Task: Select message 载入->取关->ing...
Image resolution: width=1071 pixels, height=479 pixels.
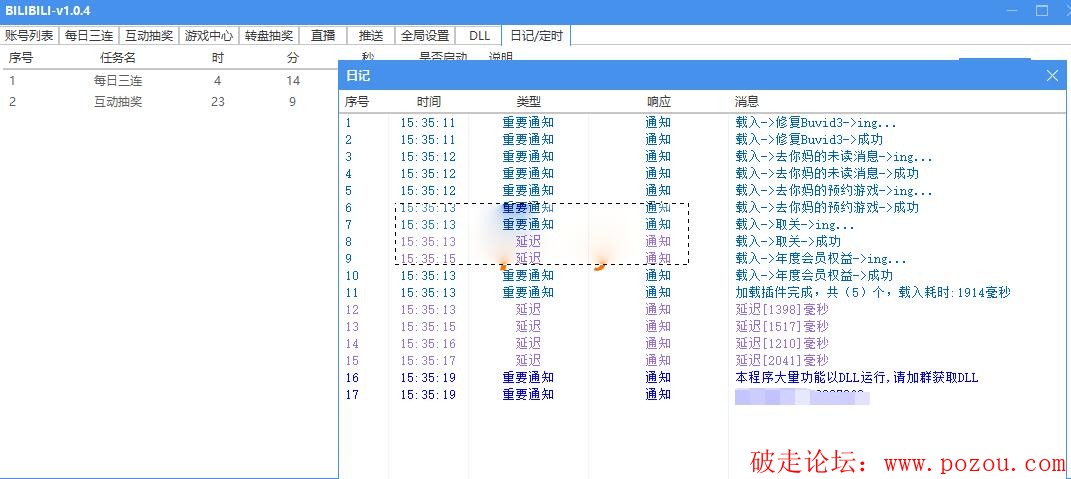Action: pos(795,225)
